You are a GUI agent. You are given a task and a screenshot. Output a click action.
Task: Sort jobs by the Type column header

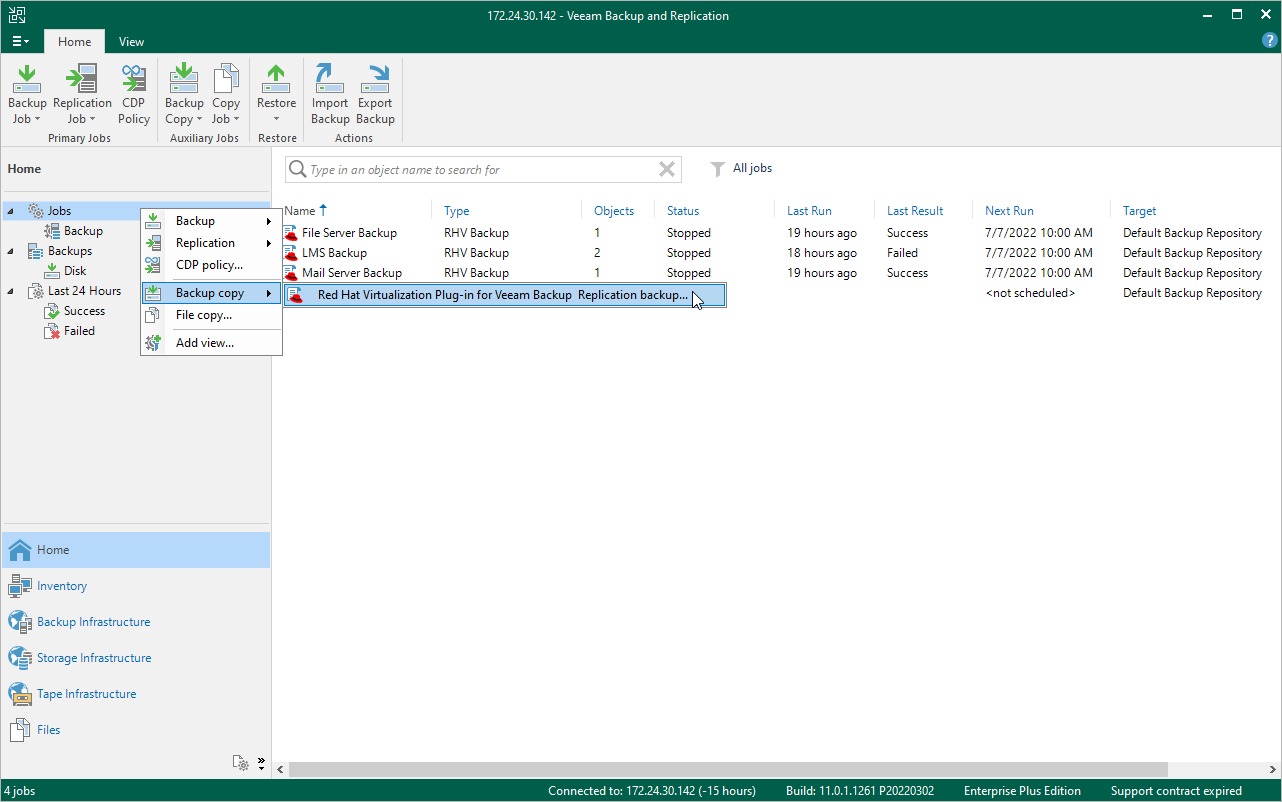[457, 211]
